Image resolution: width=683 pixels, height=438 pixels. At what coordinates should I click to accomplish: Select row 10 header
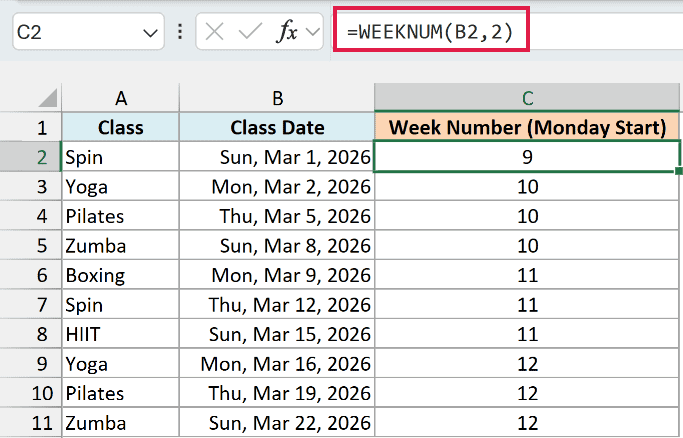click(x=30, y=393)
